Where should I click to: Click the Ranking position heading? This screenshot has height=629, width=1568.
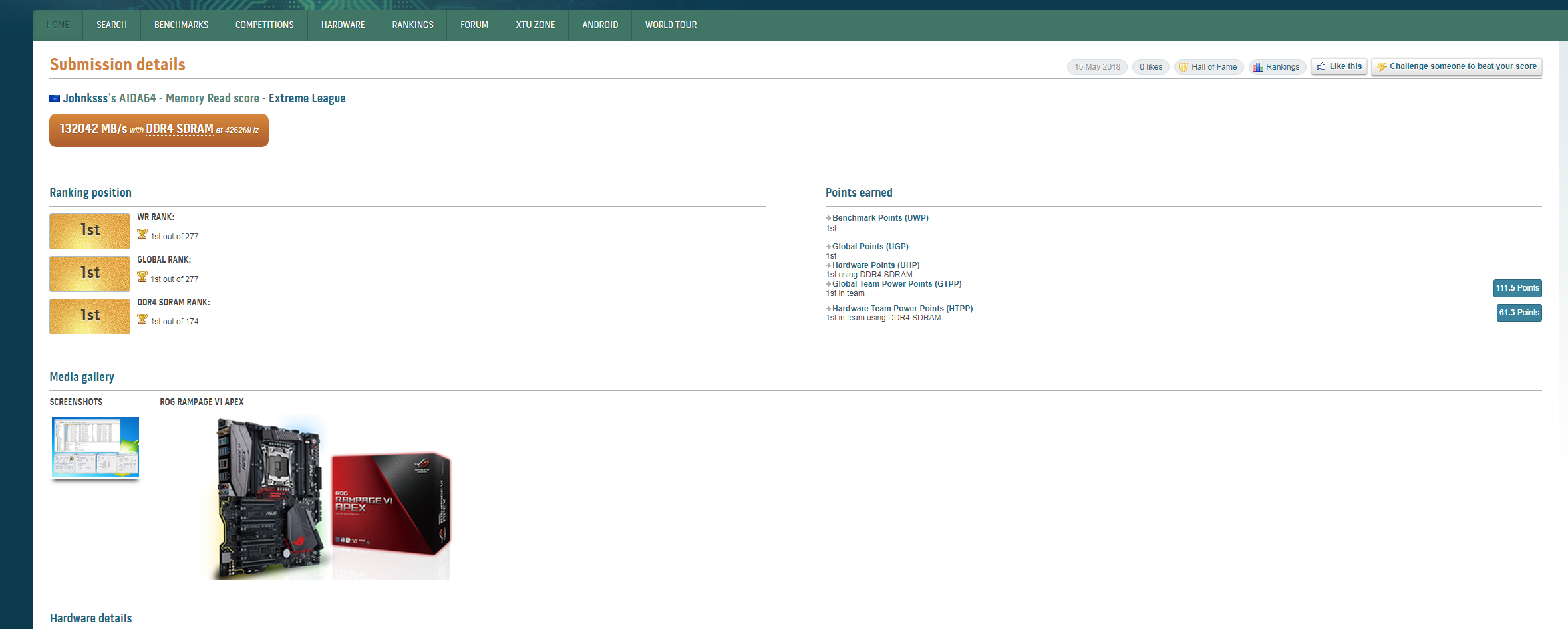click(x=90, y=193)
